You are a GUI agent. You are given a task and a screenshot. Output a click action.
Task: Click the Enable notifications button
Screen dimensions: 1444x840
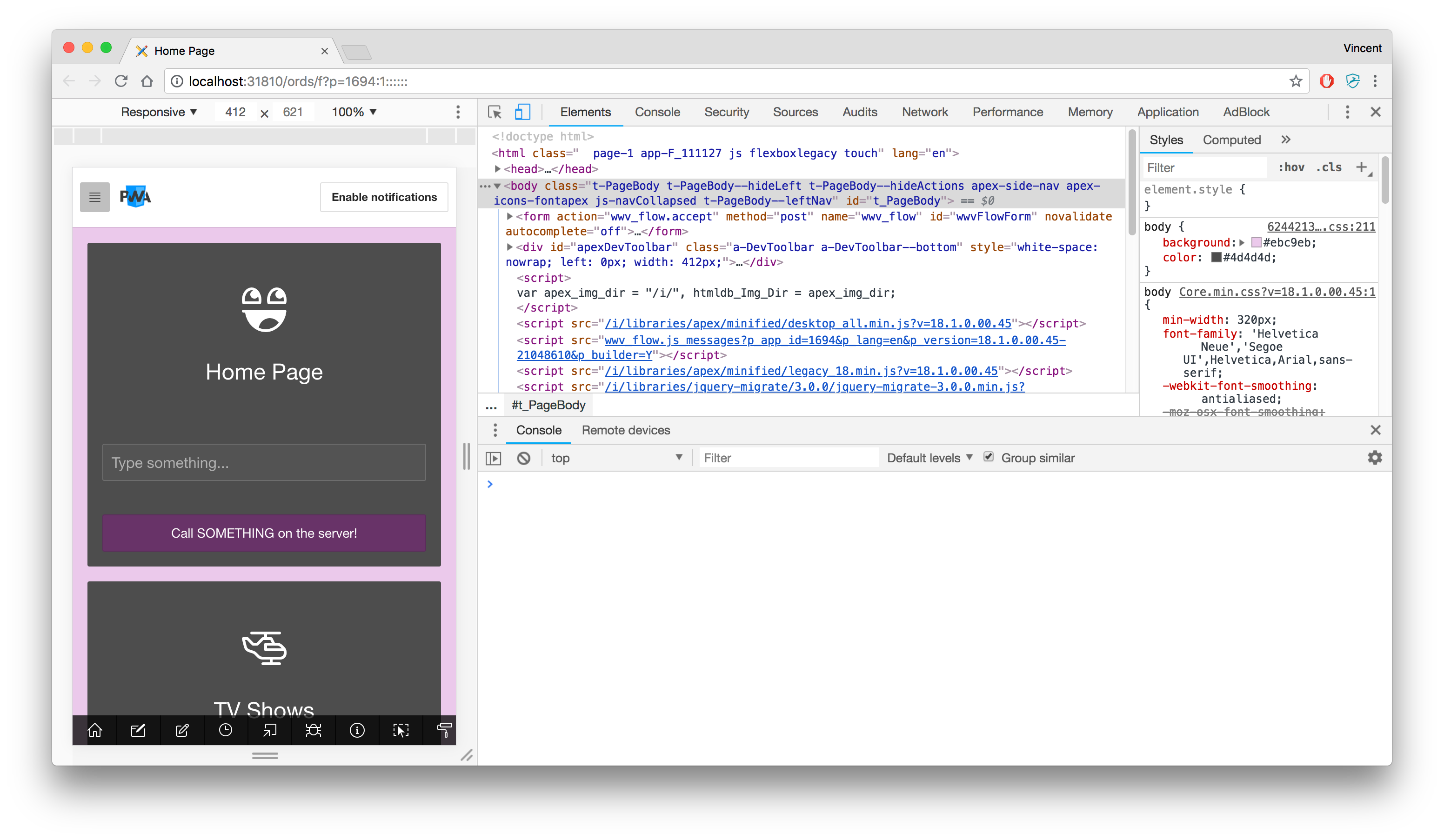[x=384, y=197]
